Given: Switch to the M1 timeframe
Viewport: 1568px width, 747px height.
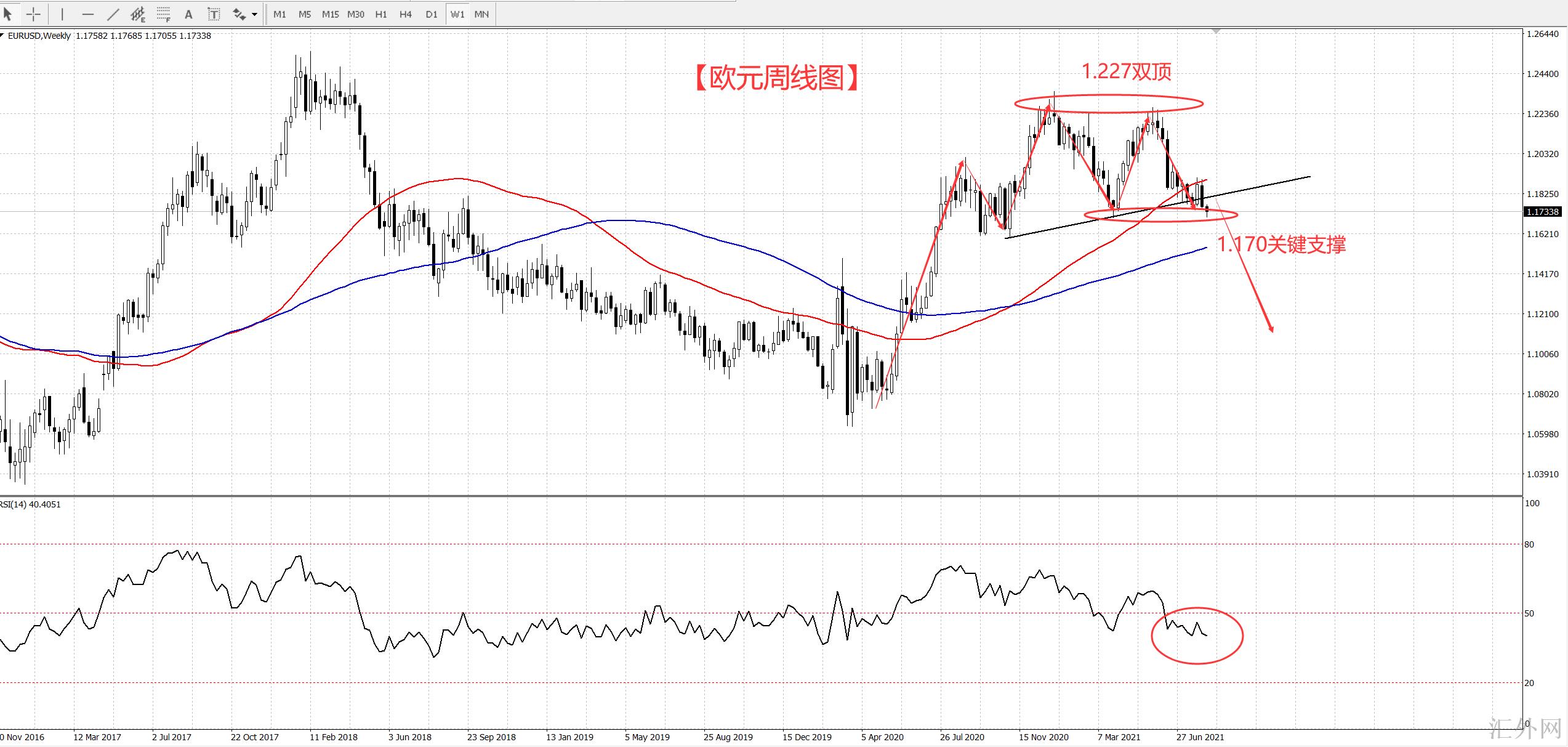Looking at the screenshot, I should coord(279,14).
